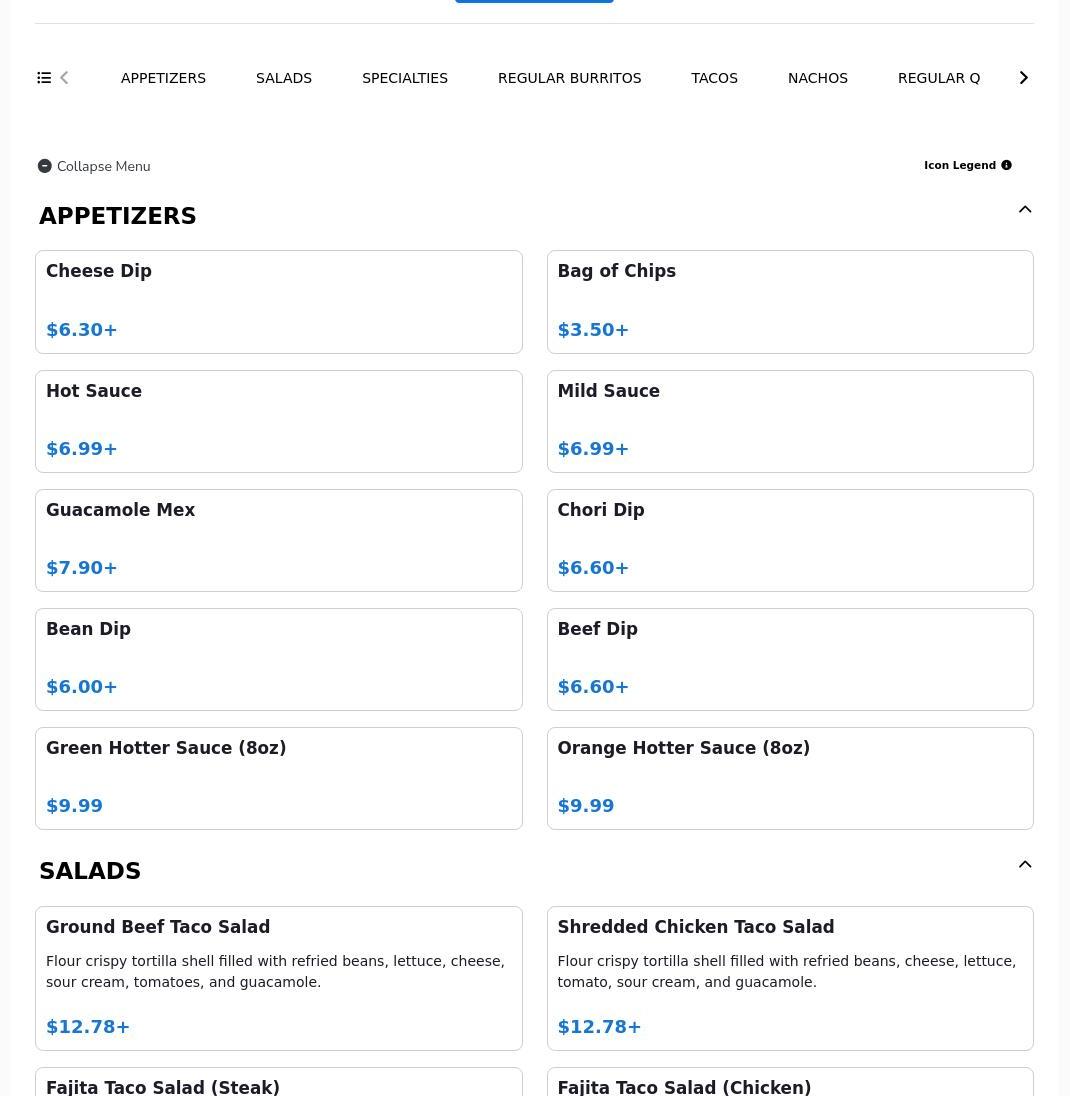Click the Collapse Menu minus icon
Image resolution: width=1070 pixels, height=1096 pixels.
coord(45,166)
